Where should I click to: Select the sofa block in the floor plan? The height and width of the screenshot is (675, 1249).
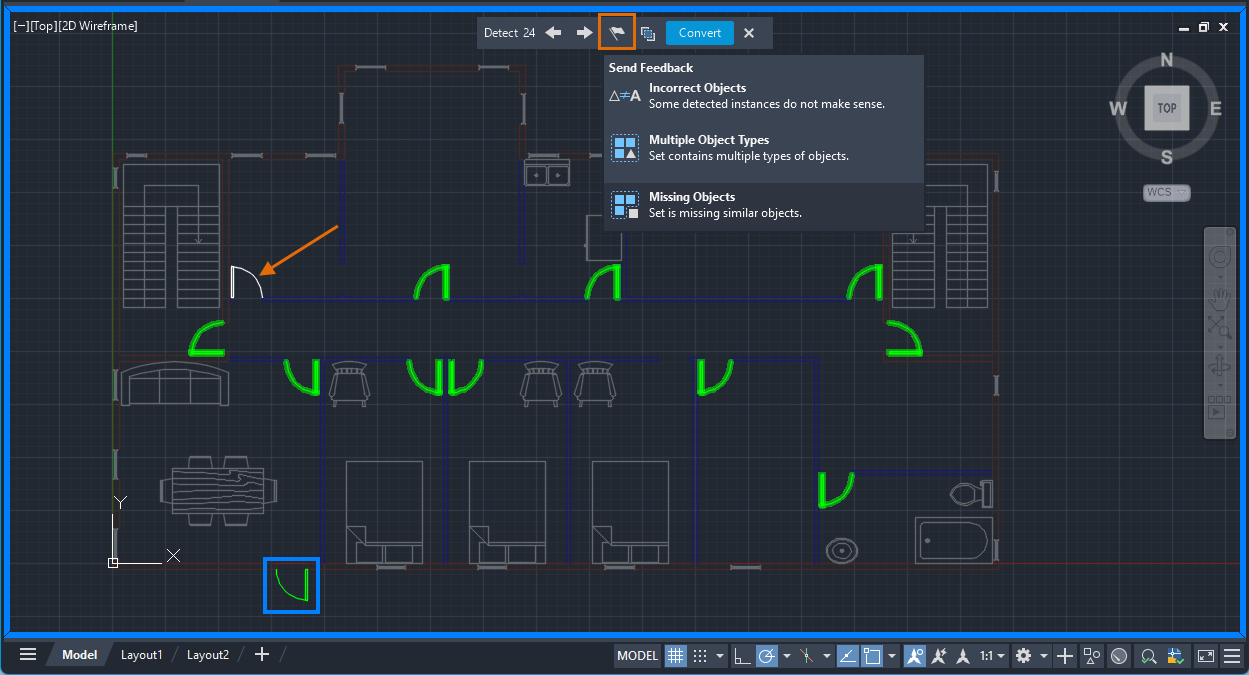(x=175, y=384)
